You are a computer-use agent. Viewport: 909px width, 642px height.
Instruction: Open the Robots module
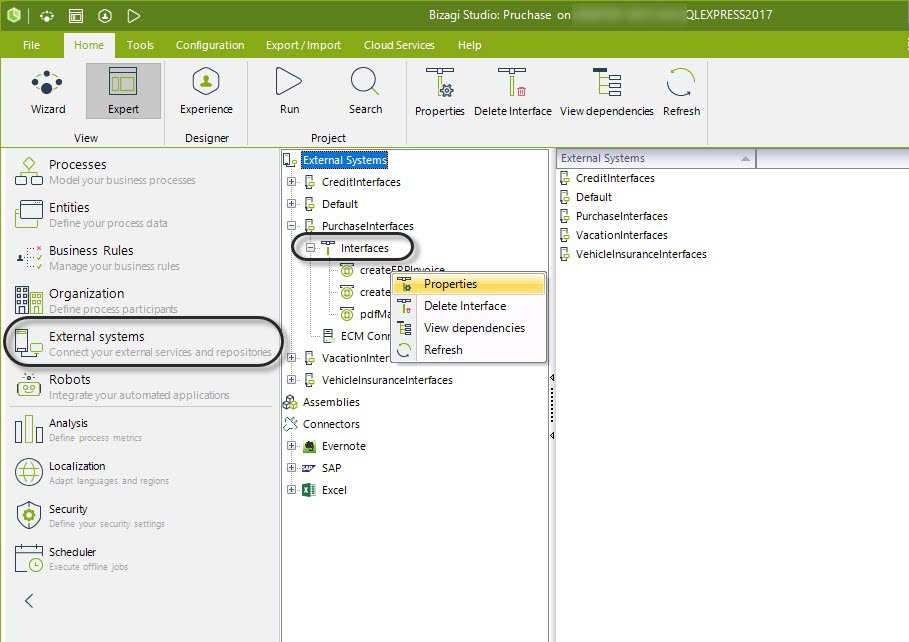[x=141, y=386]
